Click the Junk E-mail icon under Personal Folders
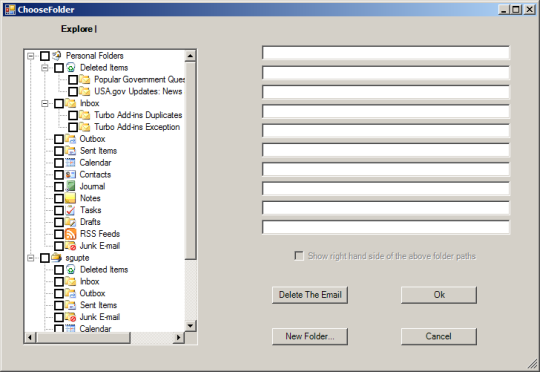 tap(71, 246)
